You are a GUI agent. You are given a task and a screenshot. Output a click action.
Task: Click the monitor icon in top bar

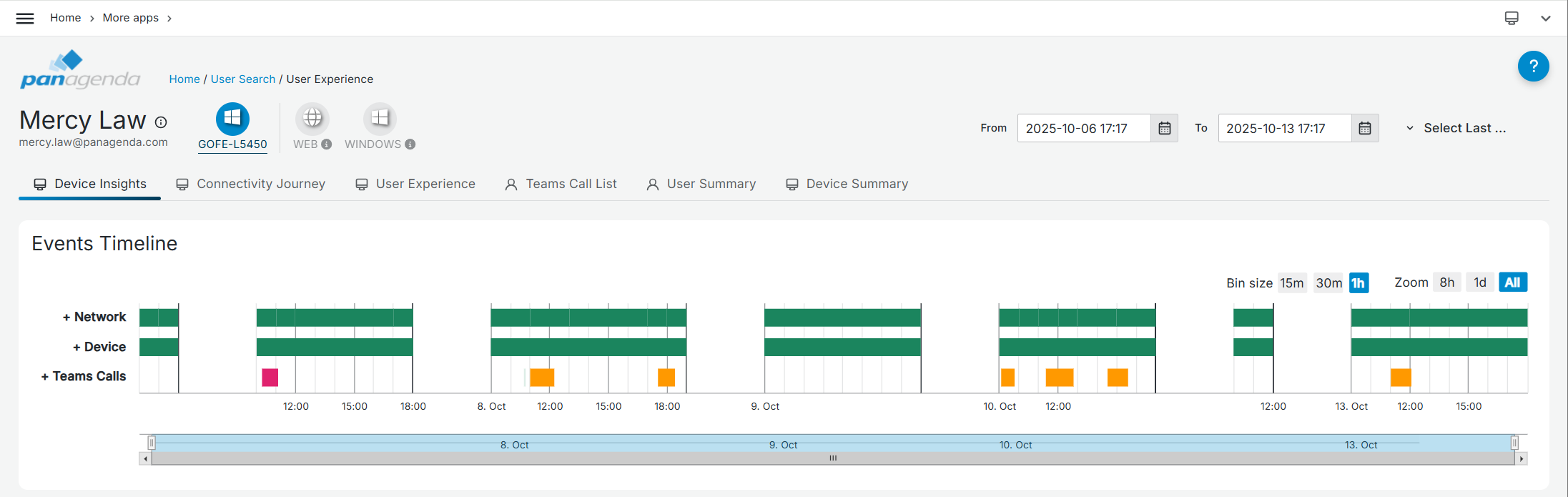click(1512, 18)
